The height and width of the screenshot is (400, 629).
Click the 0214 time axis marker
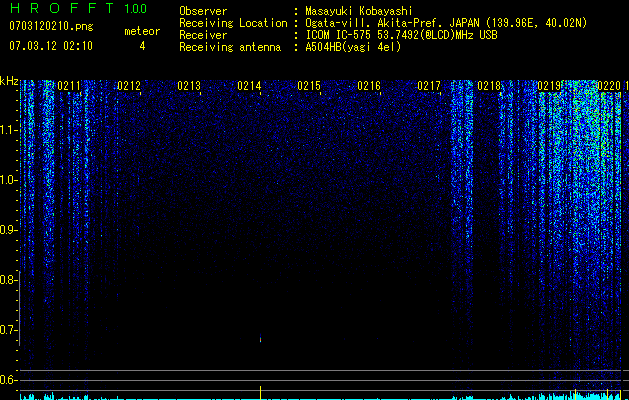click(249, 86)
